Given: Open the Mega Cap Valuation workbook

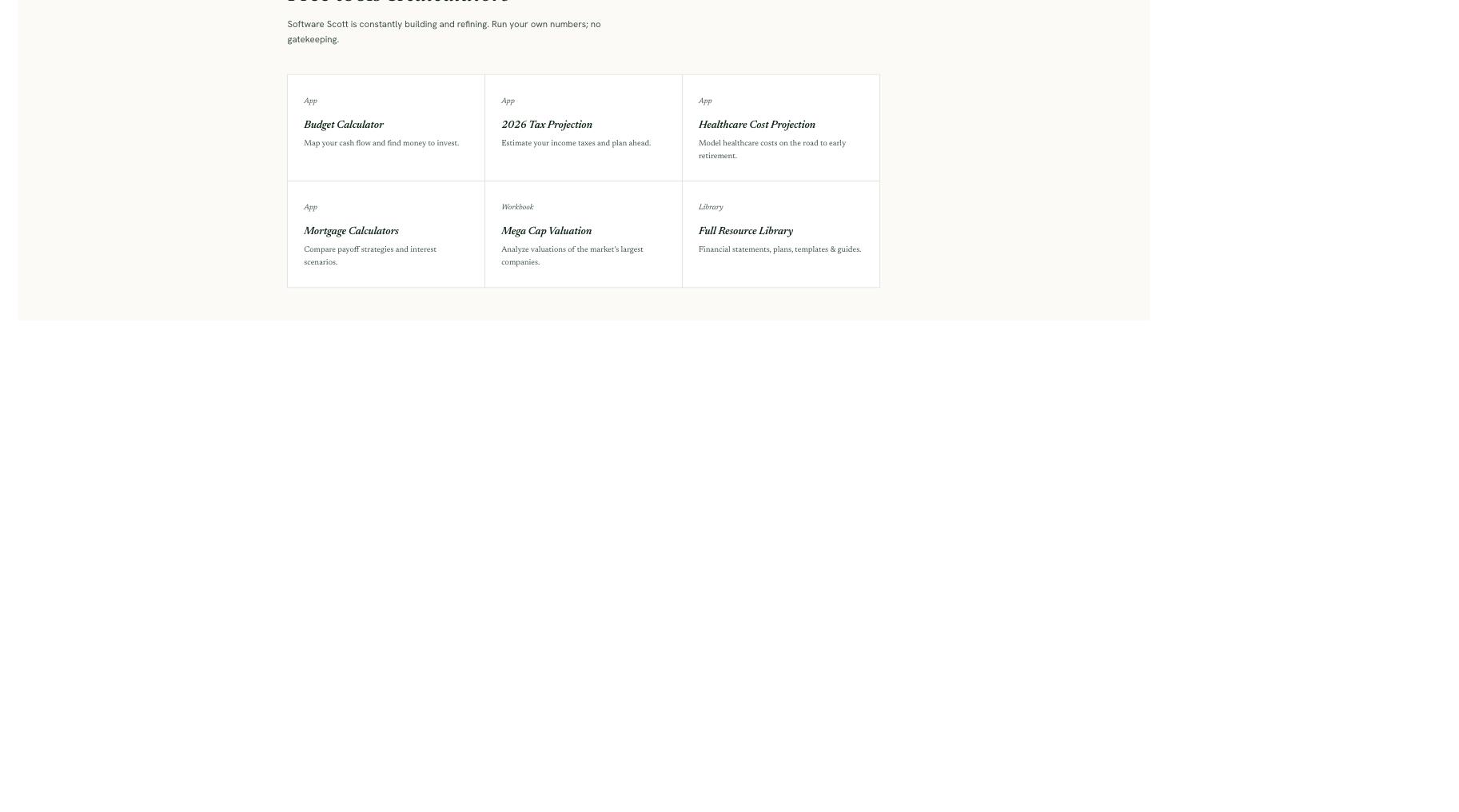Looking at the screenshot, I should pos(584,234).
